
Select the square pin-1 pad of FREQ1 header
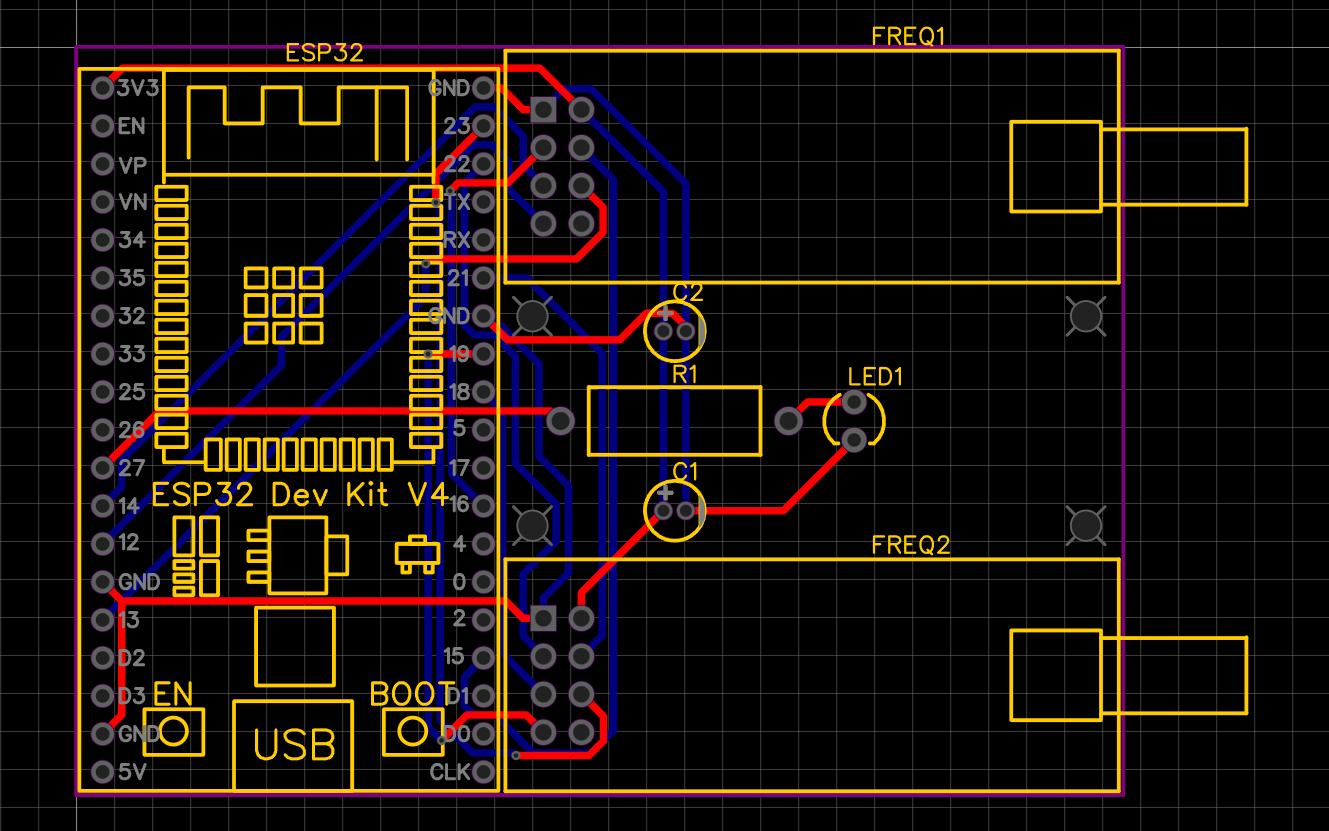pyautogui.click(x=543, y=109)
